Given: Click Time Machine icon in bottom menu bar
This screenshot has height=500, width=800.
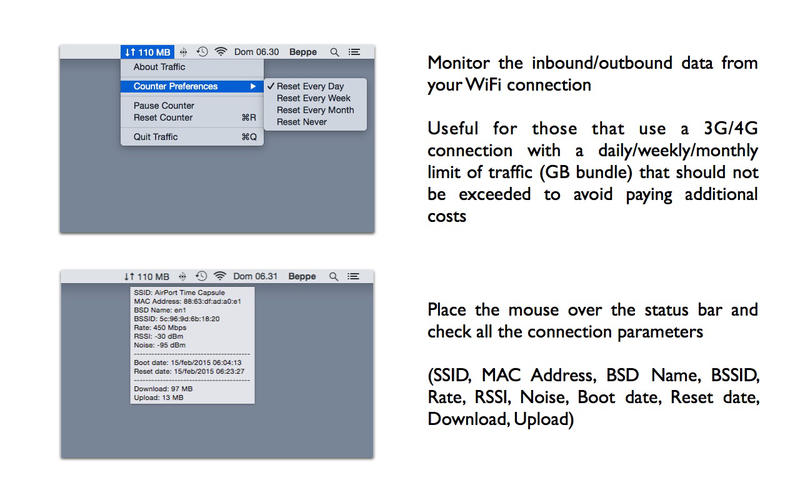Looking at the screenshot, I should (x=201, y=276).
